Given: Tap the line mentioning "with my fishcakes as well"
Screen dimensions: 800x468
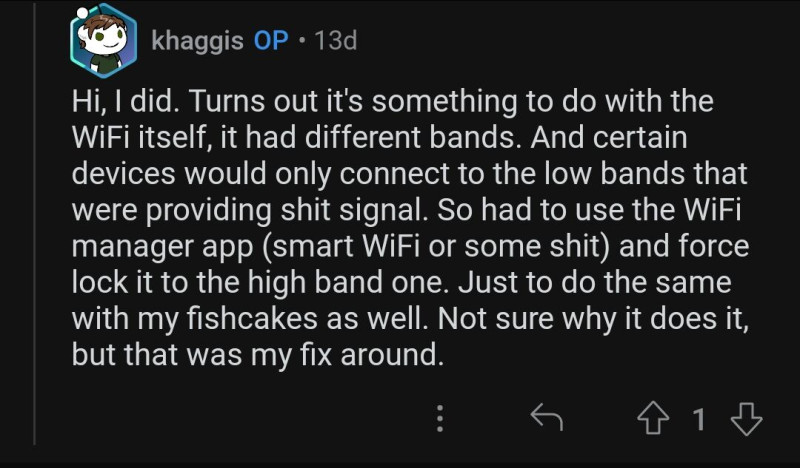Looking at the screenshot, I should (x=410, y=319).
